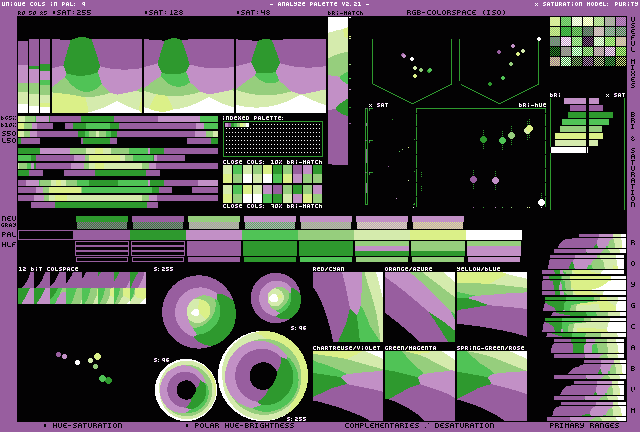Click the Red/Cyan complementary desaturation chart
640x432 pixels.
click(x=347, y=308)
